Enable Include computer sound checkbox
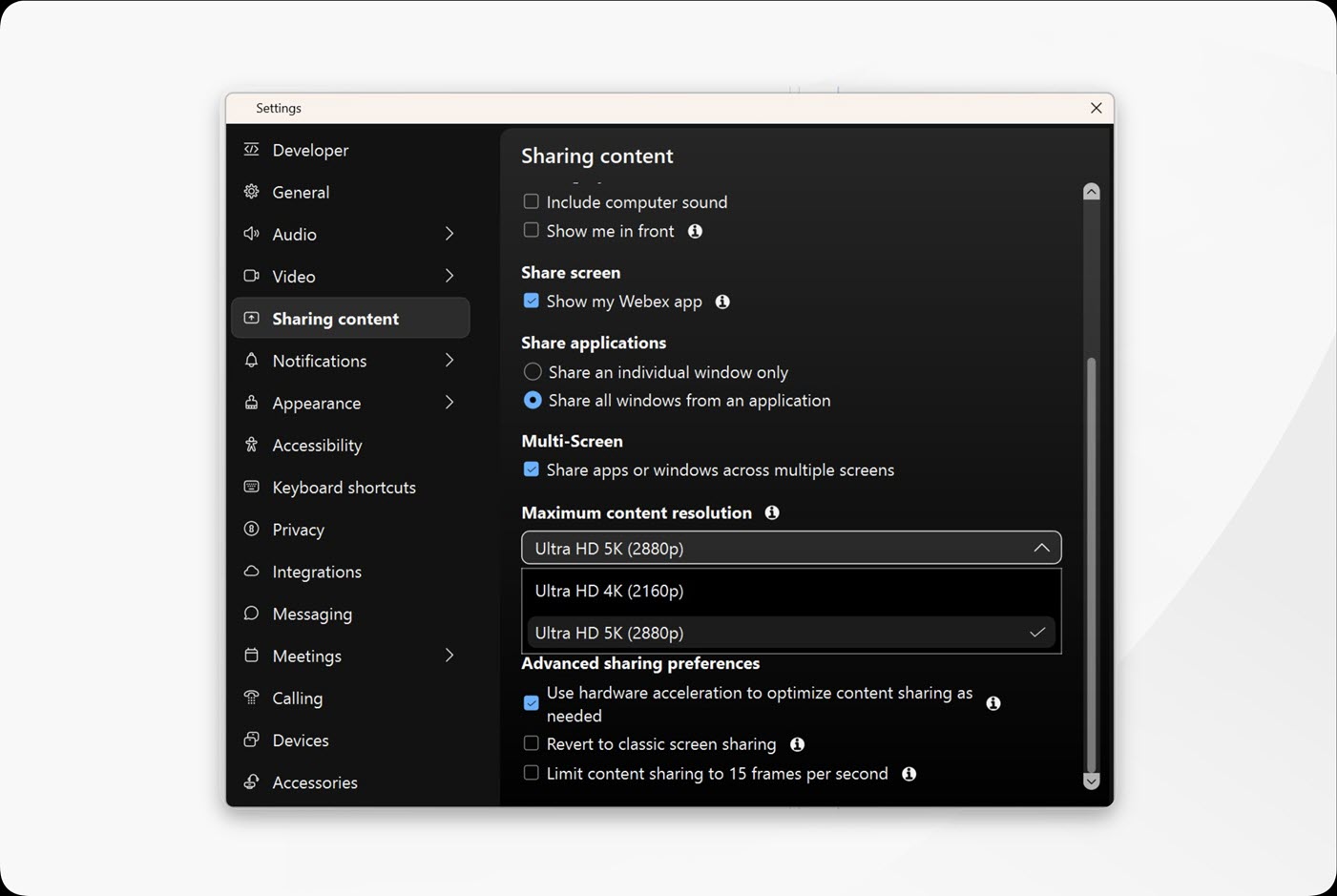Image resolution: width=1337 pixels, height=896 pixels. (x=532, y=201)
